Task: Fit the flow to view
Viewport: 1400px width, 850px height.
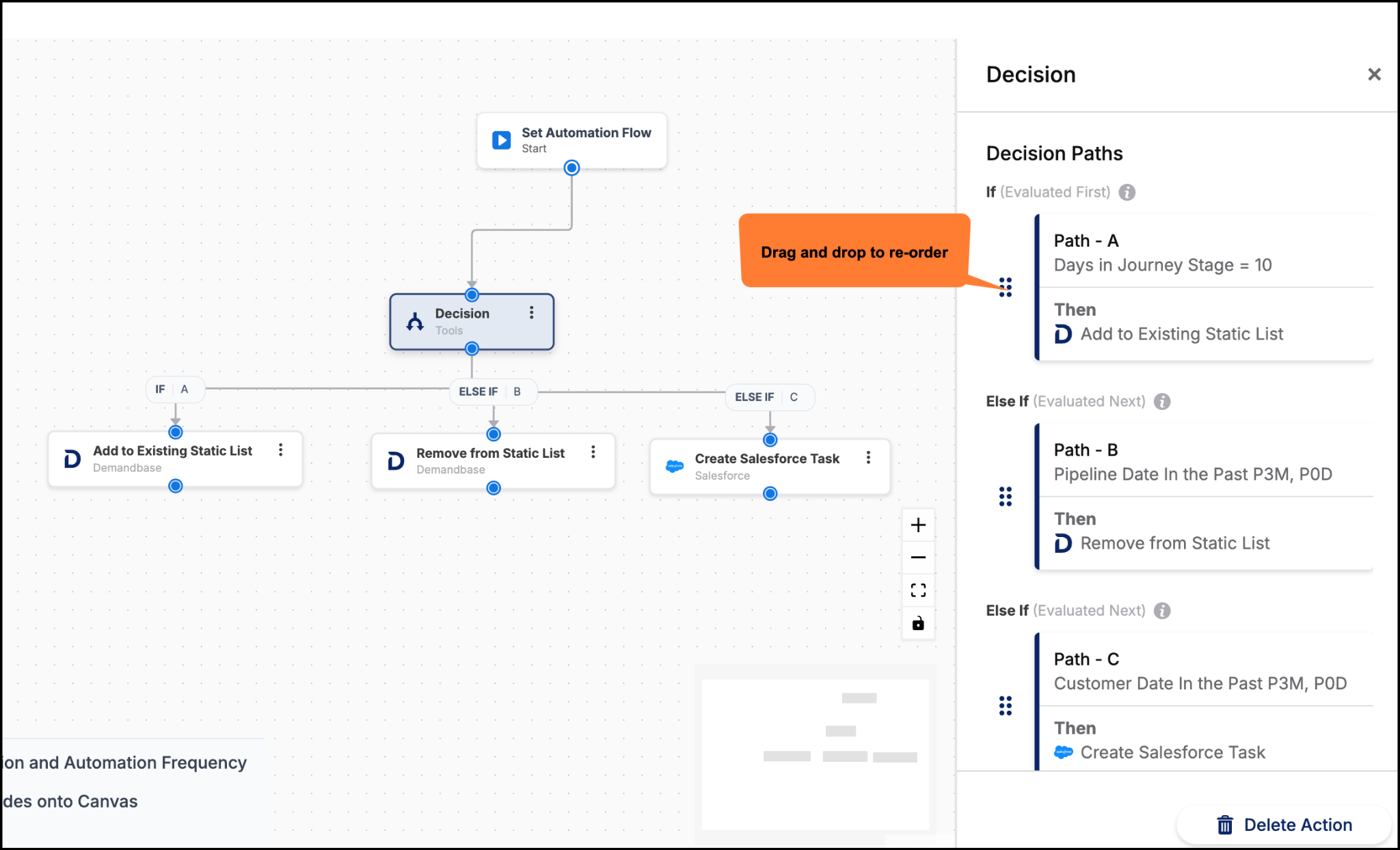Action: (x=918, y=590)
